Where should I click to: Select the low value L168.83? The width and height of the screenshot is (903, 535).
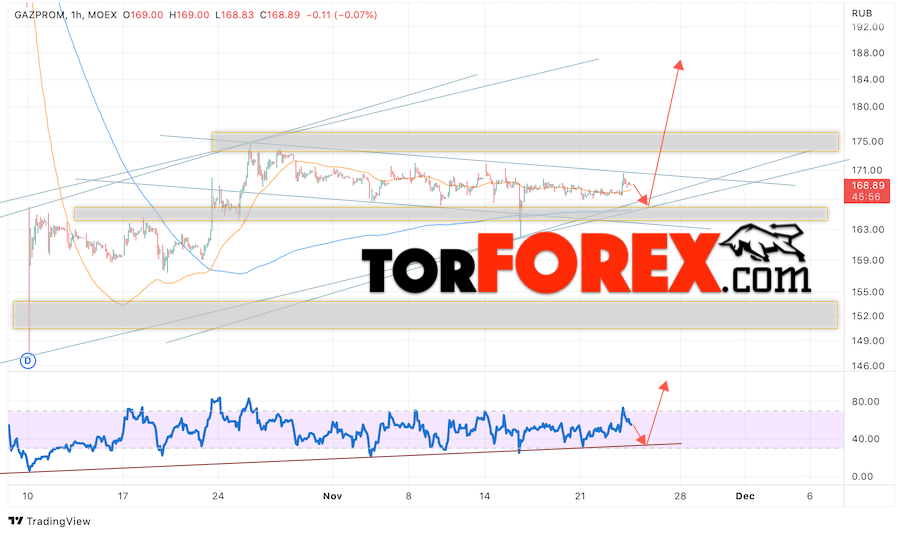tap(234, 15)
